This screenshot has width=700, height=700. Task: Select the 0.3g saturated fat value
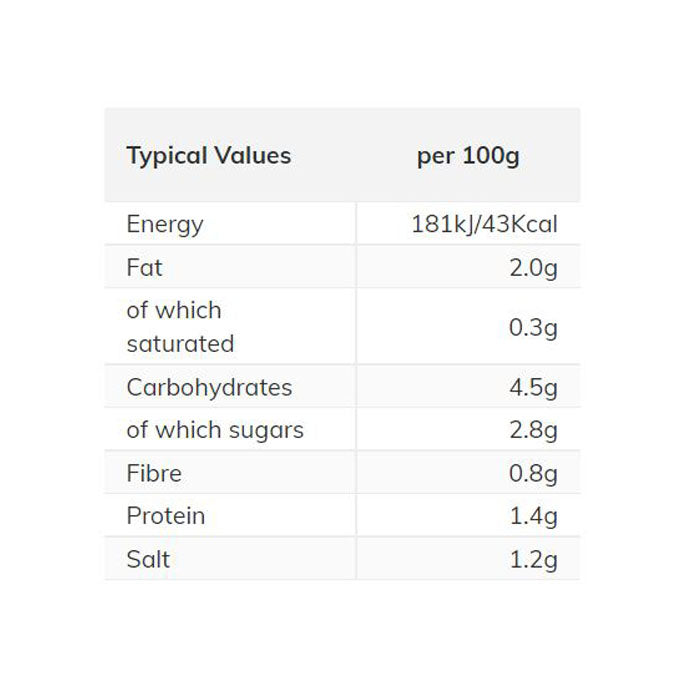533,327
